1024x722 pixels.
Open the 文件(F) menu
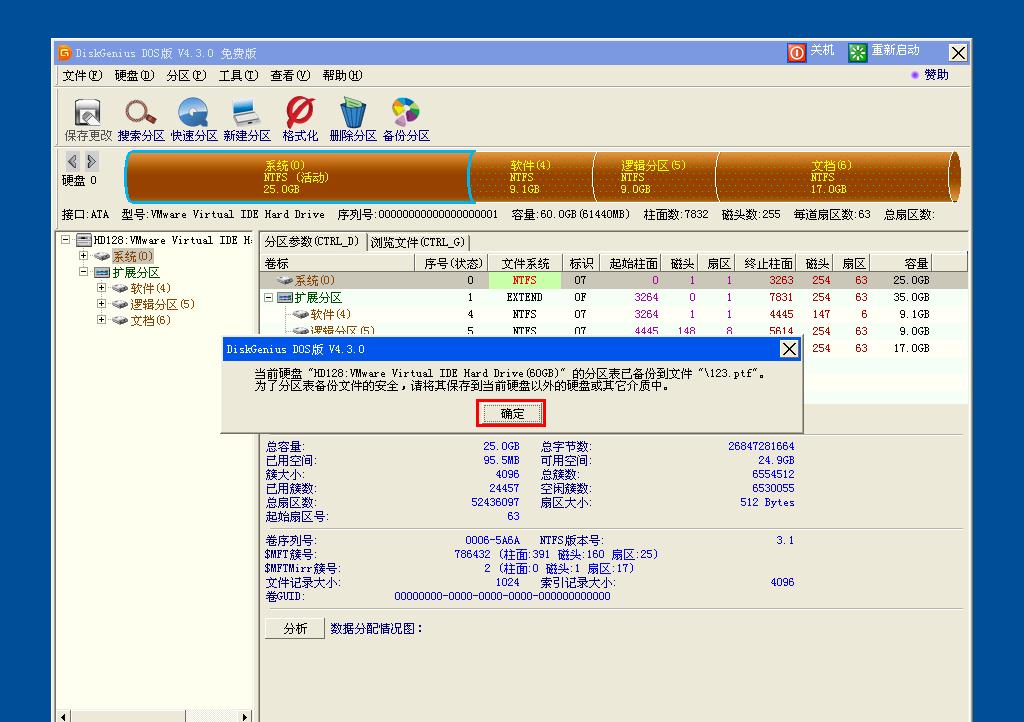click(x=82, y=76)
